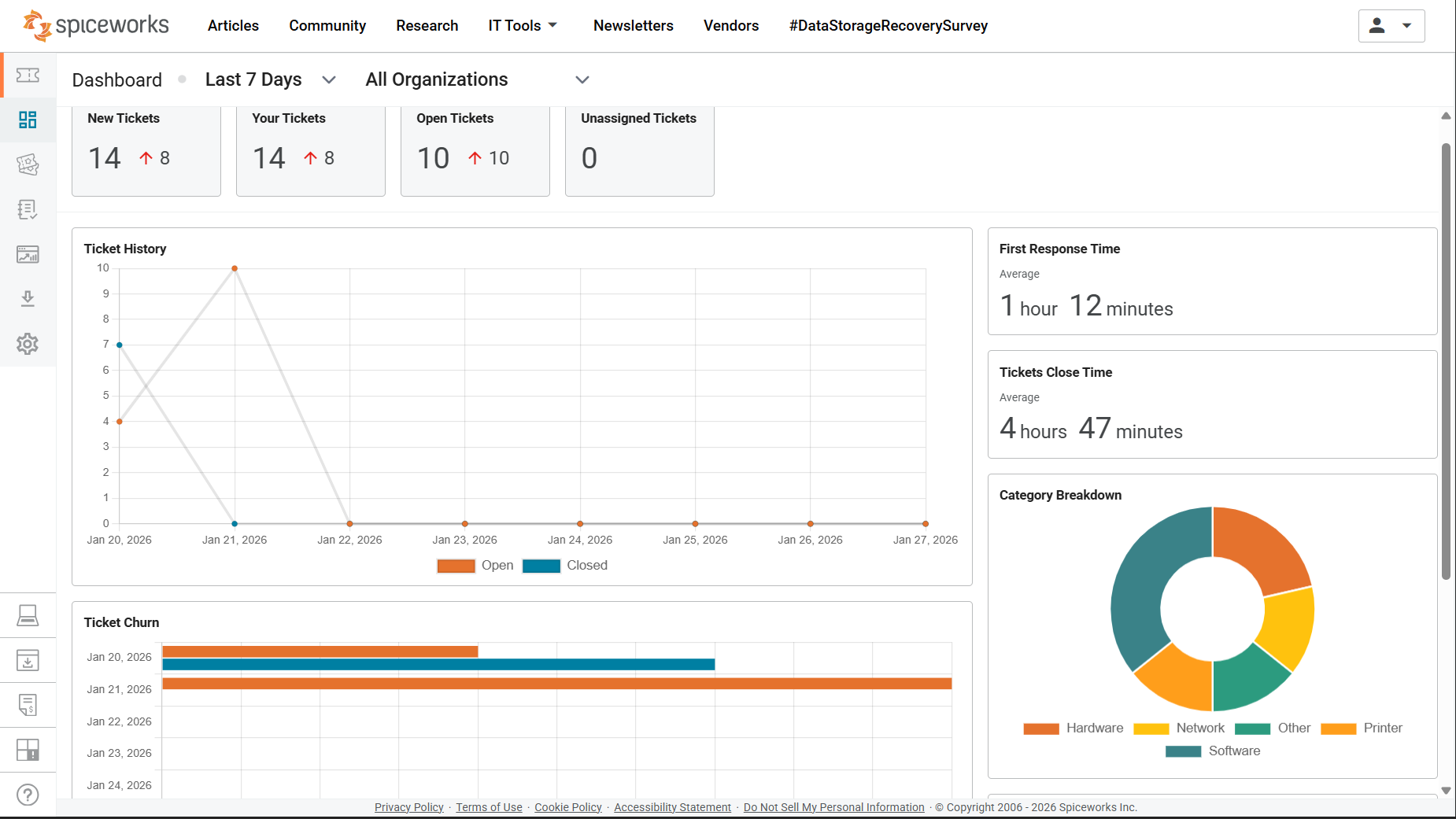
Task: Click the stacked tickets sidebar icon
Action: [28, 164]
